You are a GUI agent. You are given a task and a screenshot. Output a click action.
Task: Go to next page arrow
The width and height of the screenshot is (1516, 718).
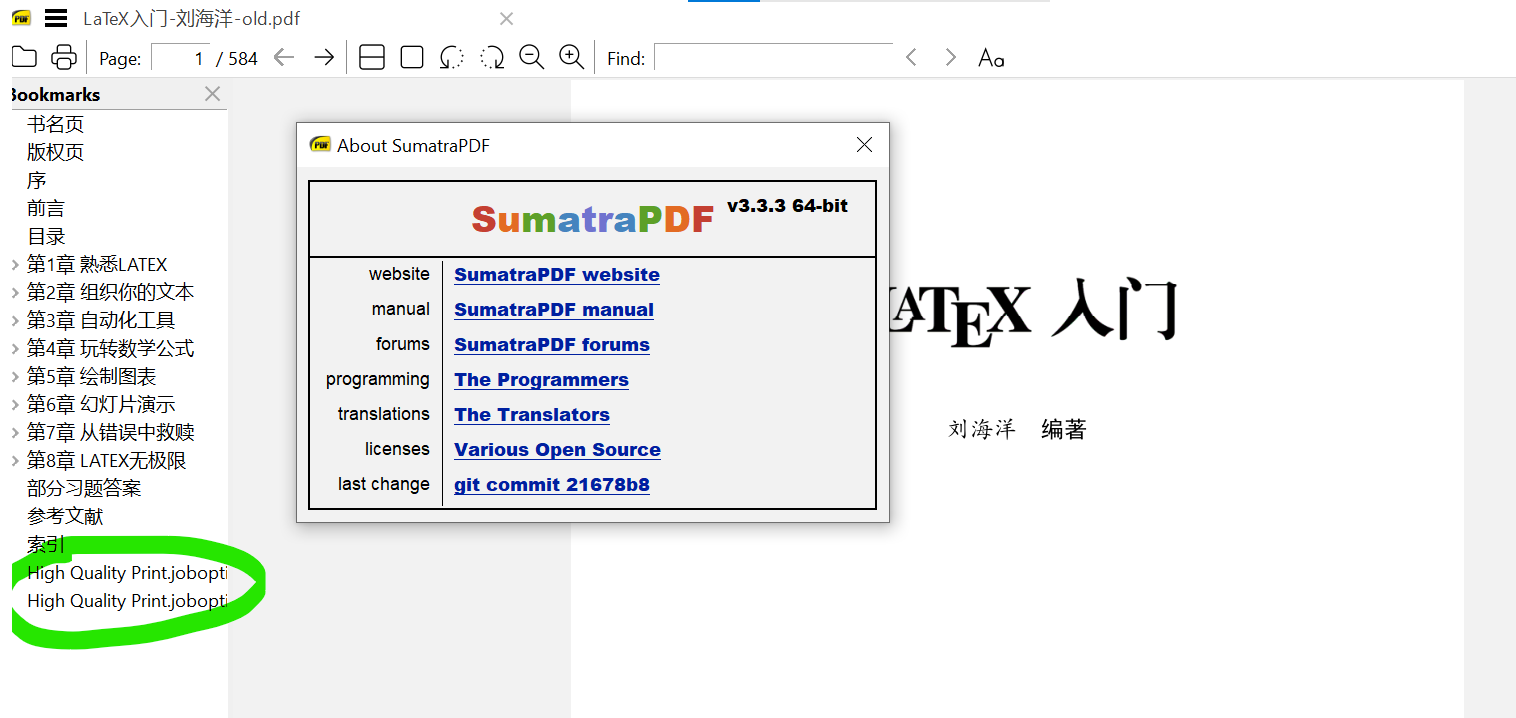tap(324, 57)
